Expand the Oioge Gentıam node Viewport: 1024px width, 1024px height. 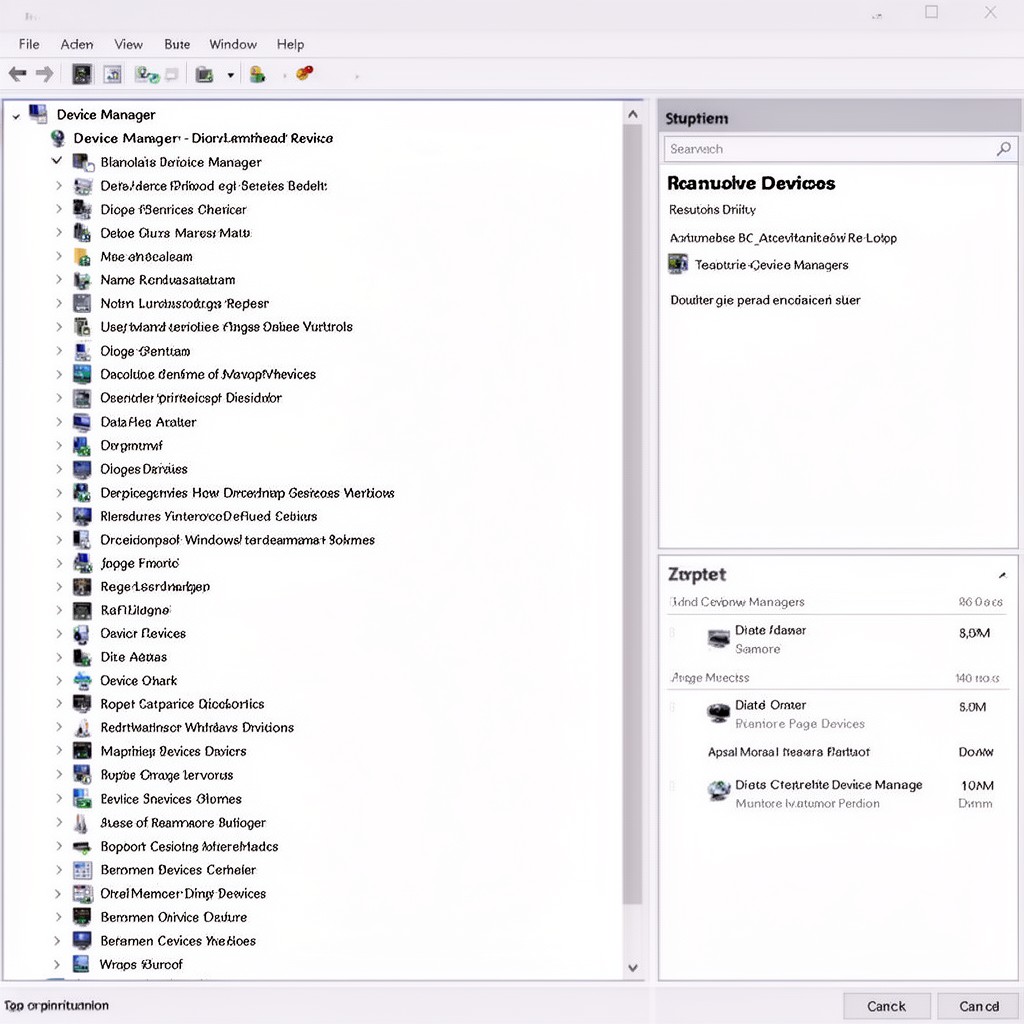[x=59, y=351]
